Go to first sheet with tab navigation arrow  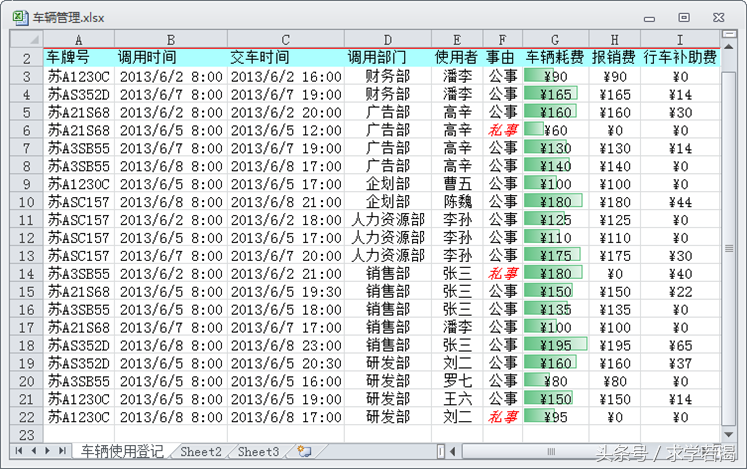(19, 451)
